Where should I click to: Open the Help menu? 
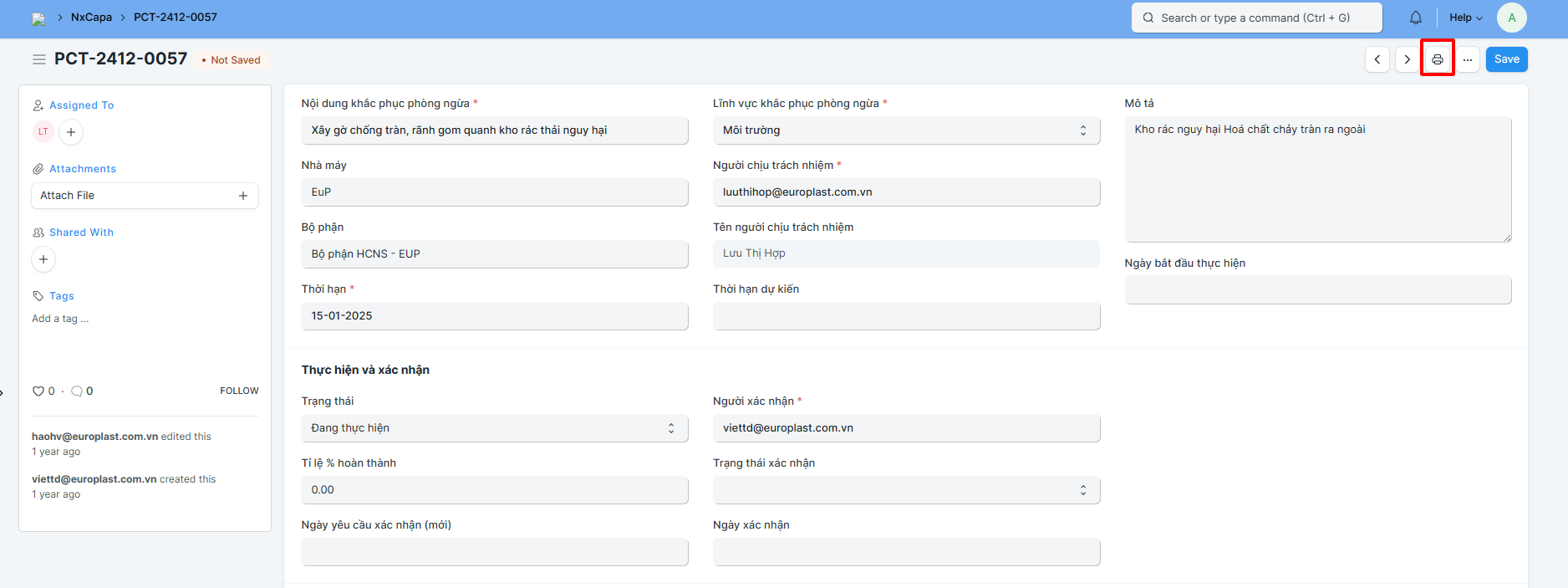point(1465,18)
